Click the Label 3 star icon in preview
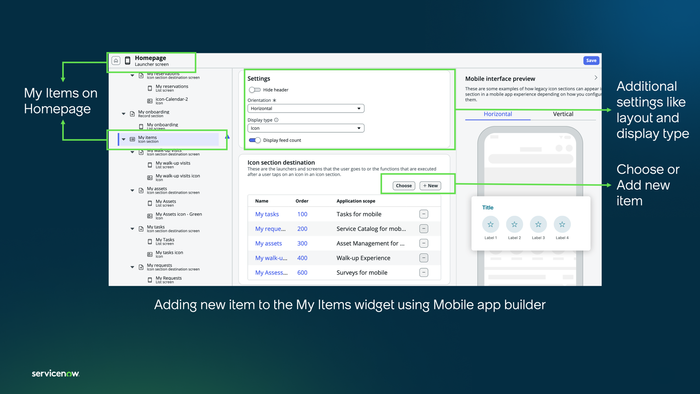This screenshot has width=700, height=394. 538,224
